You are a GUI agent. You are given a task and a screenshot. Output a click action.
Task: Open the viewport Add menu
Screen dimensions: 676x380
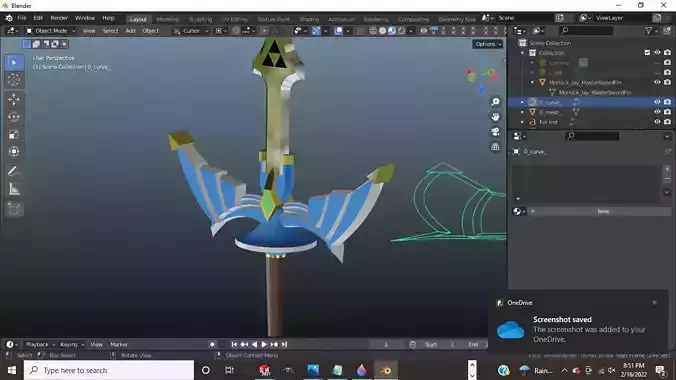coord(130,31)
